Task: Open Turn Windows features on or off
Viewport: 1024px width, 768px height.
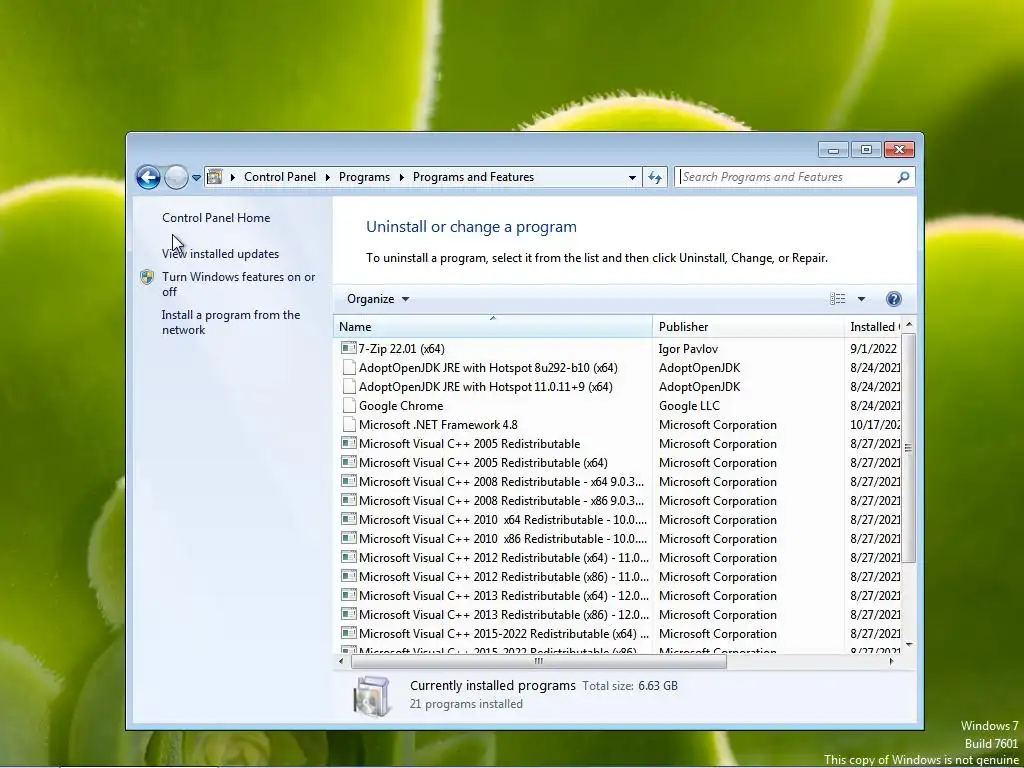Action: click(238, 284)
